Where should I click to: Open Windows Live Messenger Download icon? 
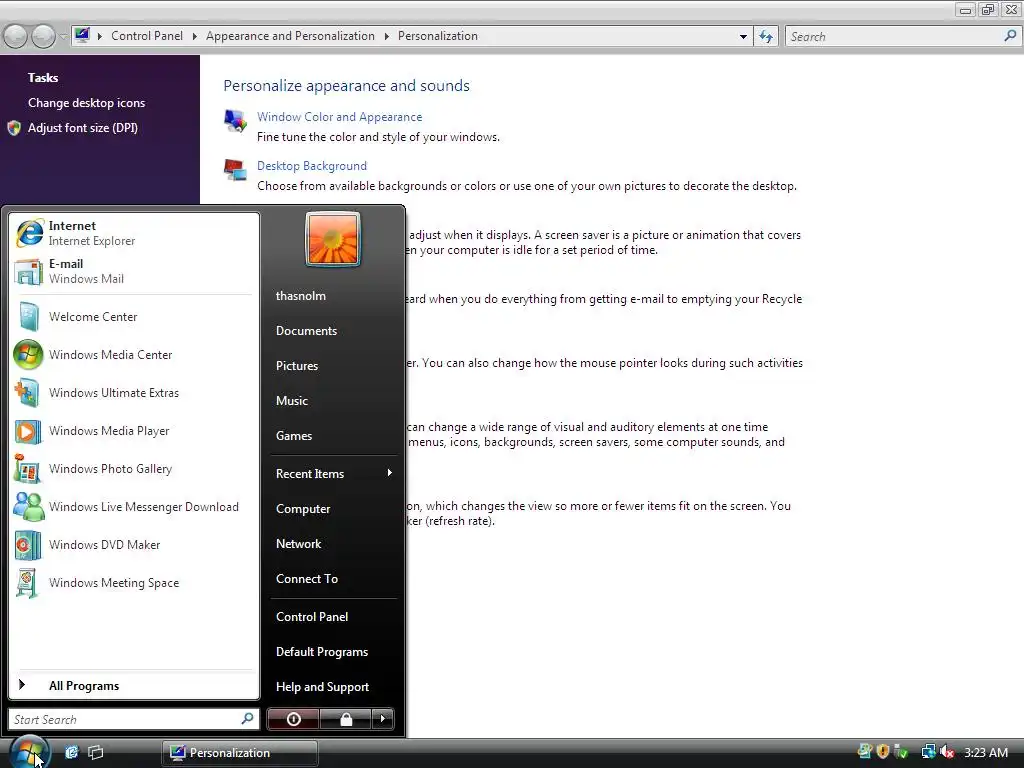click(29, 507)
